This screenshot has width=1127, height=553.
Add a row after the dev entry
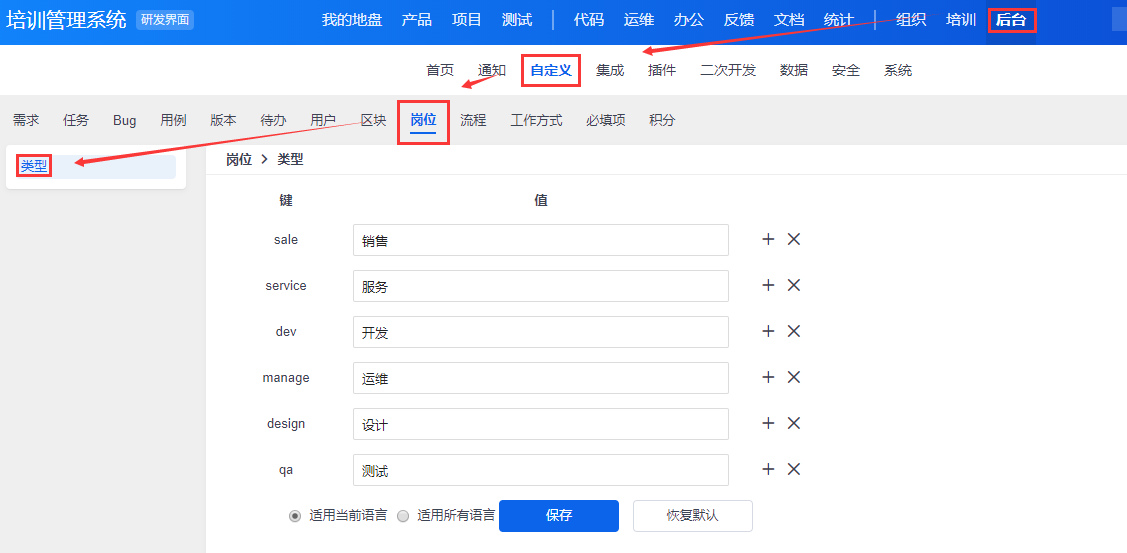(768, 332)
